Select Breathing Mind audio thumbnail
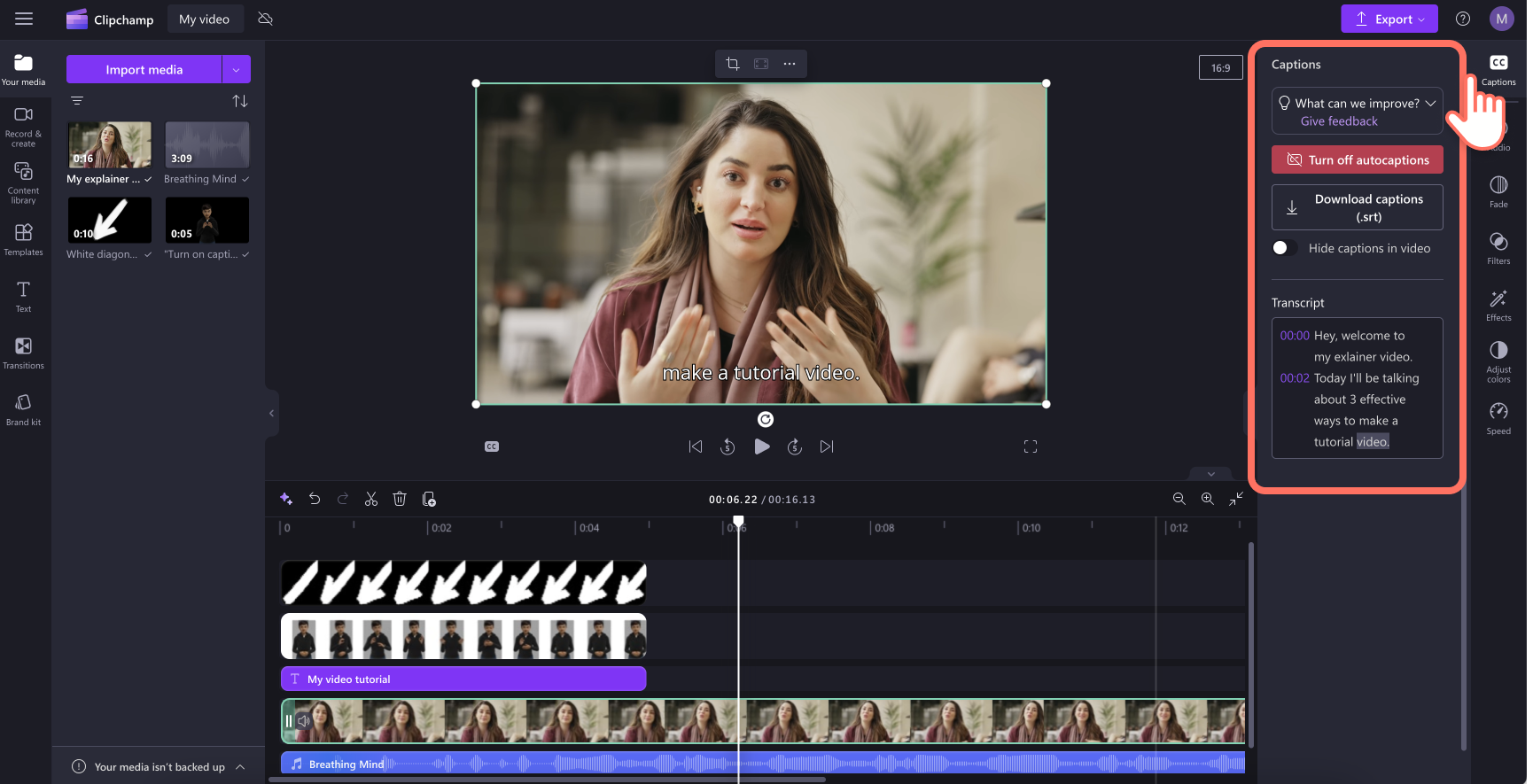This screenshot has height=784, width=1533. tap(206, 144)
